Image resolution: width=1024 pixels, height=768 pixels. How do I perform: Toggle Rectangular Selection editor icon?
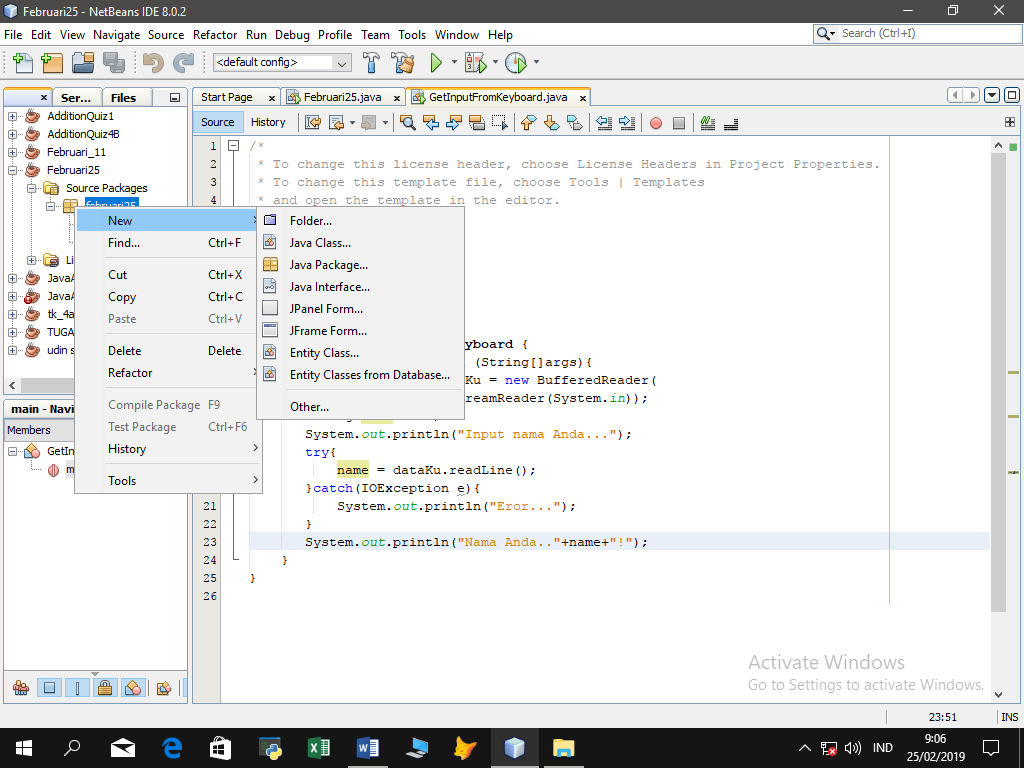click(500, 123)
